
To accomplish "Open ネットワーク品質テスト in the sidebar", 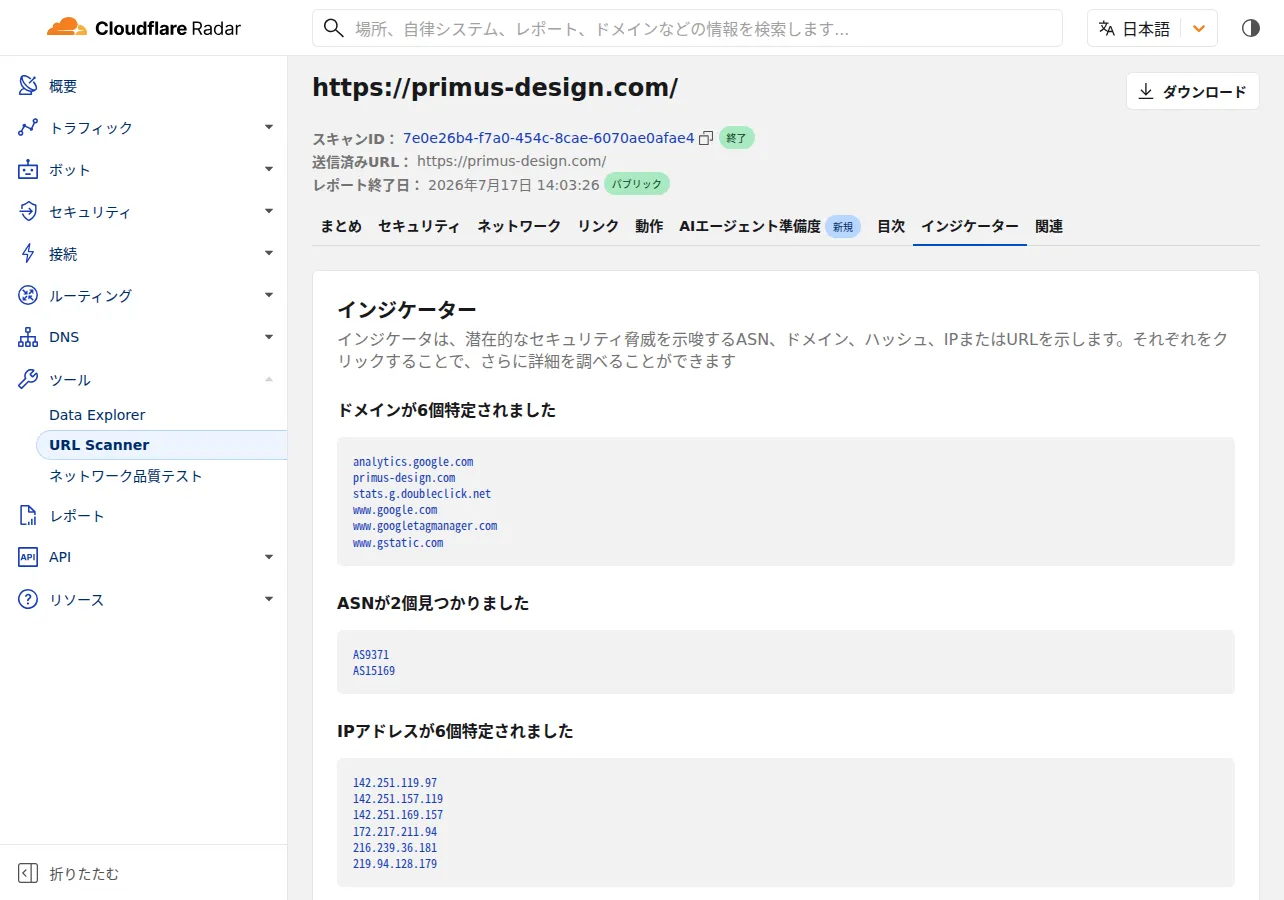I will (126, 476).
